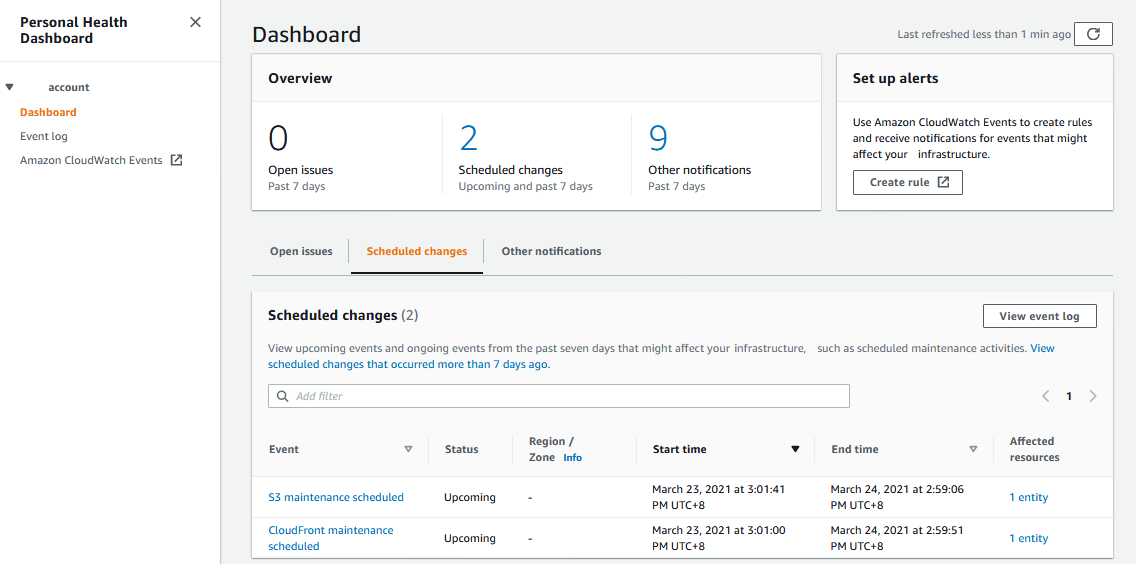Click the Affected resources column header
This screenshot has width=1136, height=564.
[1035, 449]
